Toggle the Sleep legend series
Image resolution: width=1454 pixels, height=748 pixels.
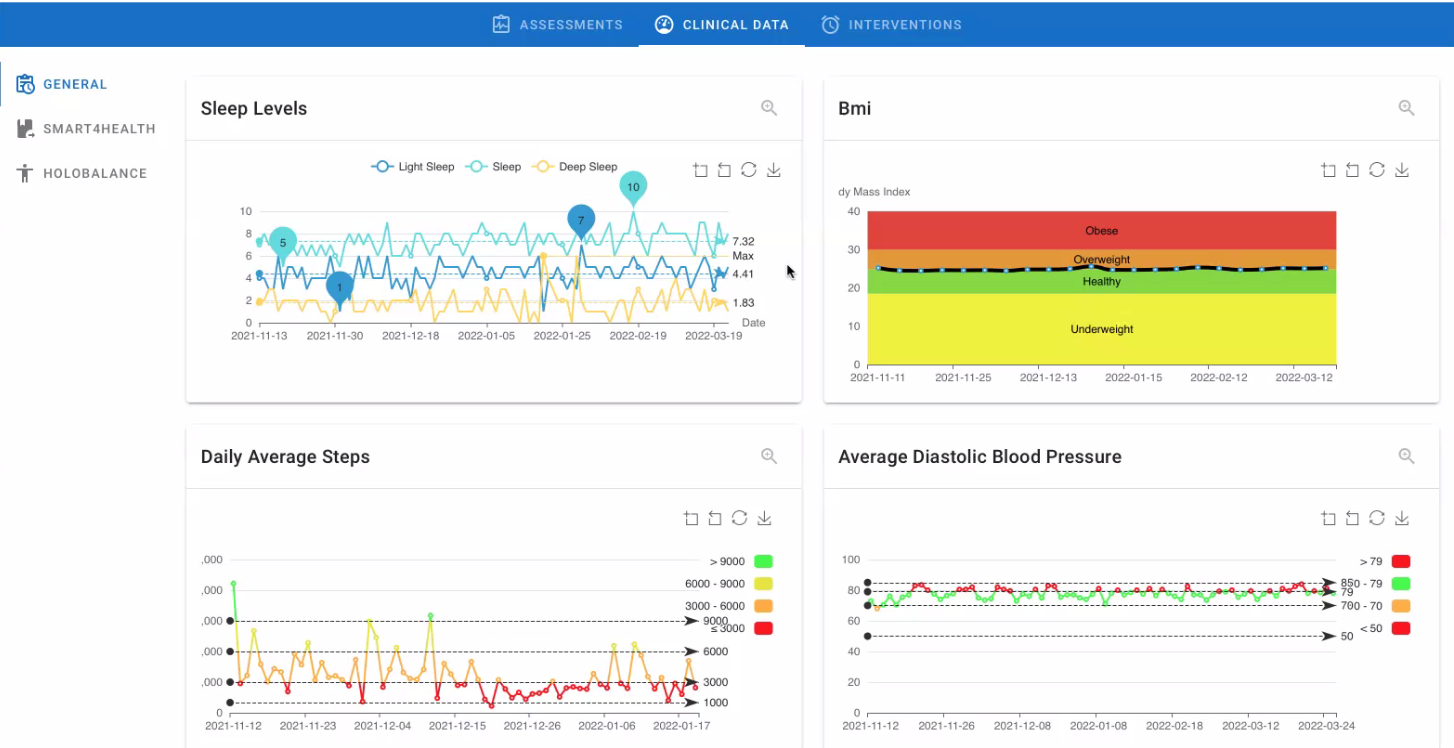point(493,167)
